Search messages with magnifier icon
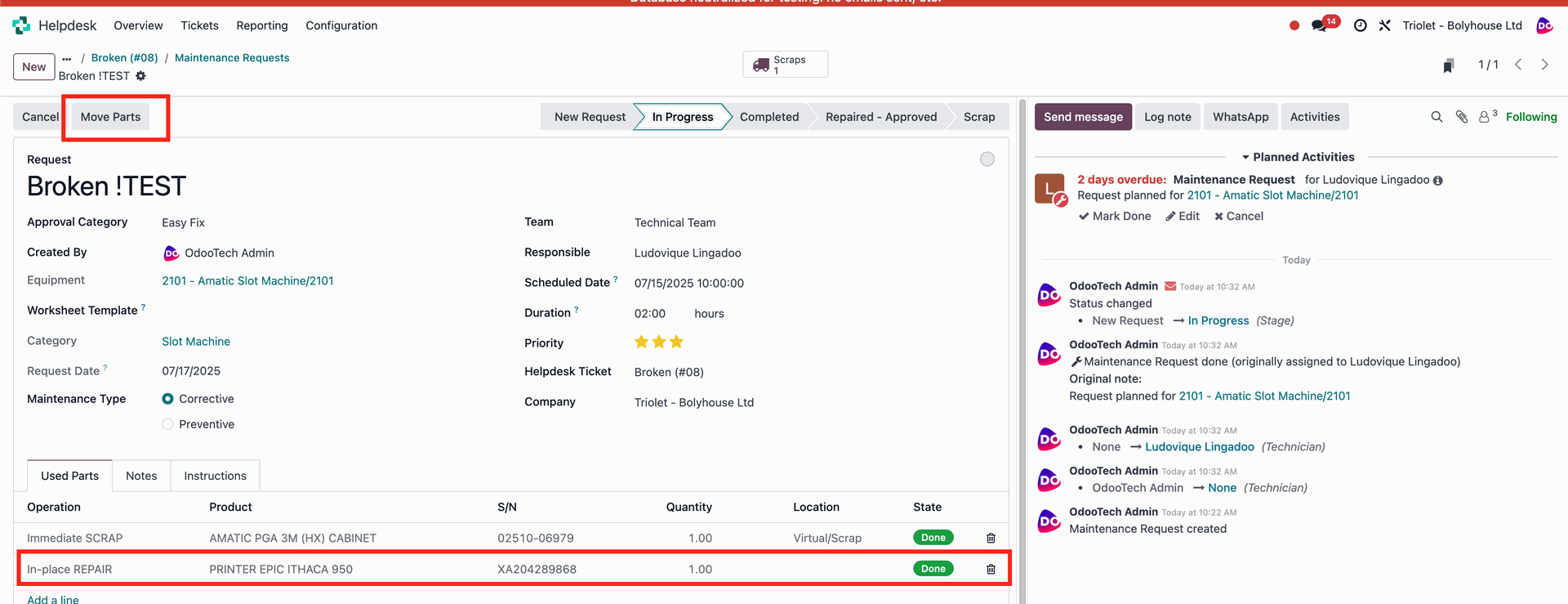Viewport: 1568px width, 604px height. 1437,117
